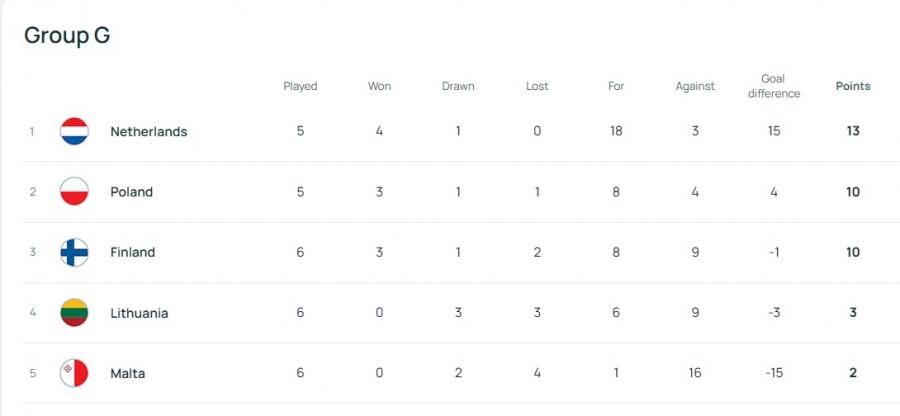Click the Group G heading
This screenshot has width=900, height=416.
pos(67,35)
